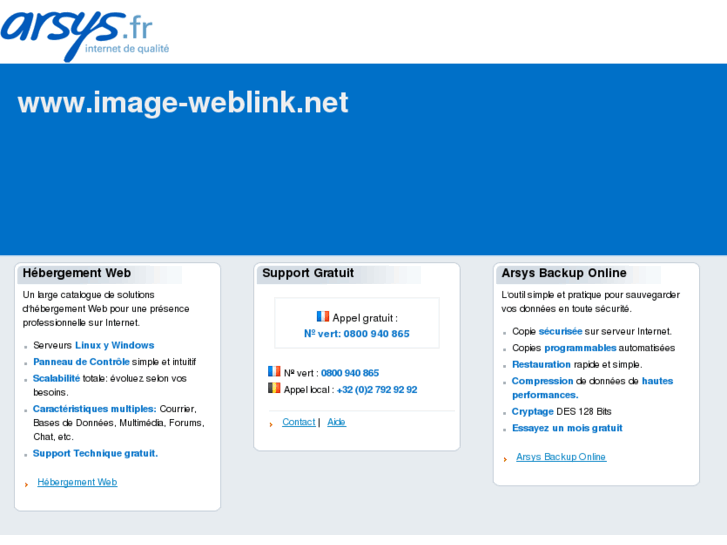Open the Arsys Backup Online link
Viewport: 727px width, 545px height.
click(561, 457)
